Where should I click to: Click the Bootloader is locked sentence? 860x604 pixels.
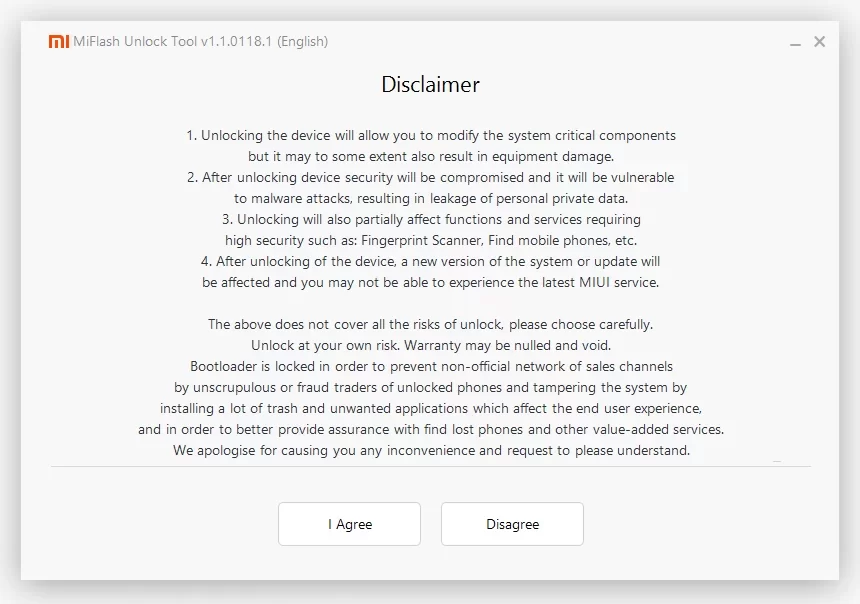430,366
